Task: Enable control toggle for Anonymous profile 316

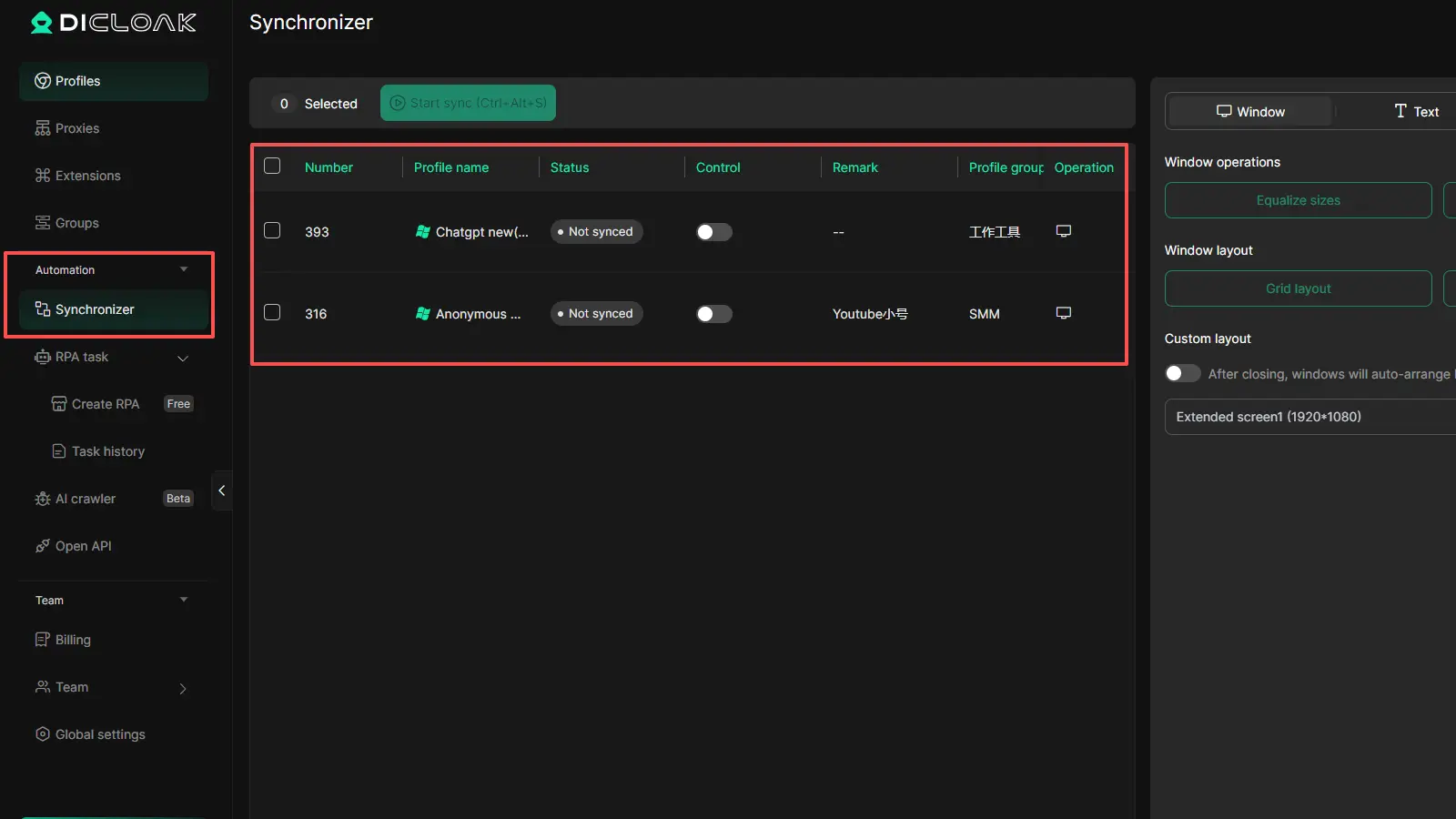Action: click(713, 314)
